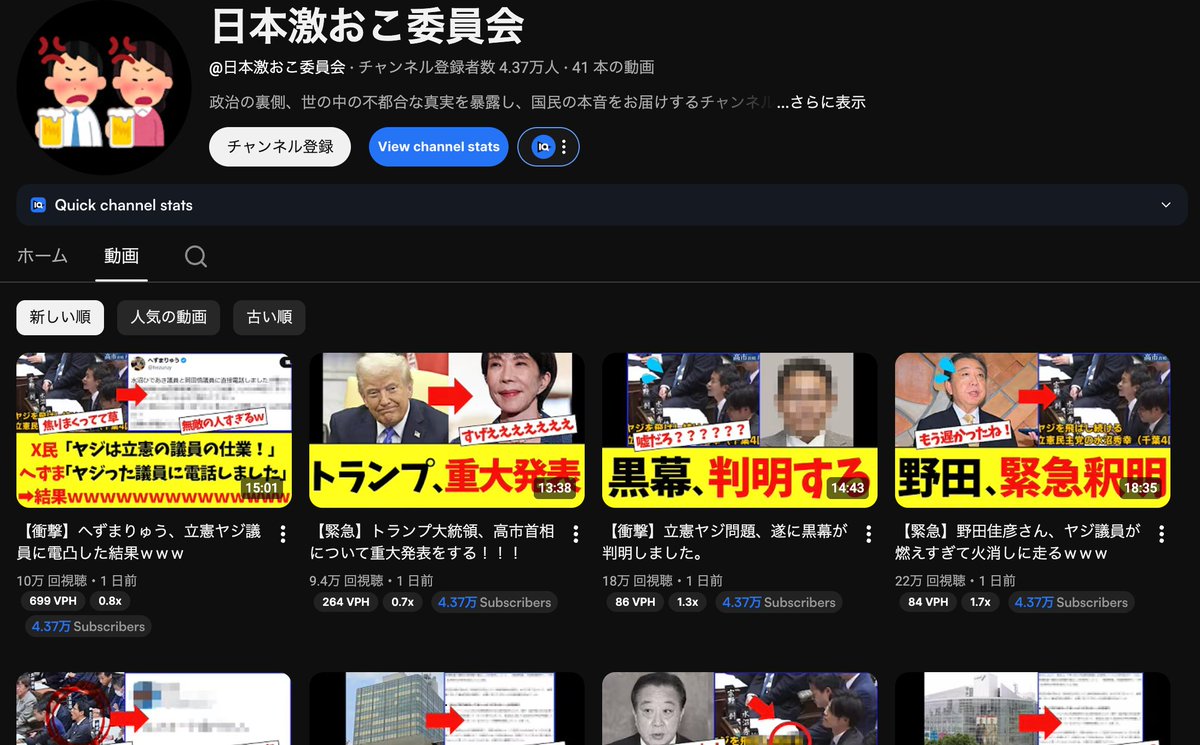Click the 264 VPH badge
Image resolution: width=1200 pixels, height=745 pixels.
coord(347,602)
